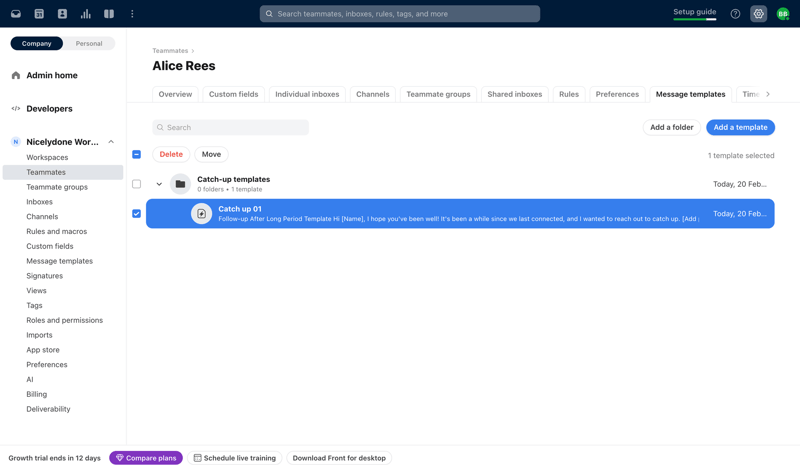Viewport: 800px width, 470px height.
Task: Open Rules and macros in the sidebar
Action: (57, 231)
